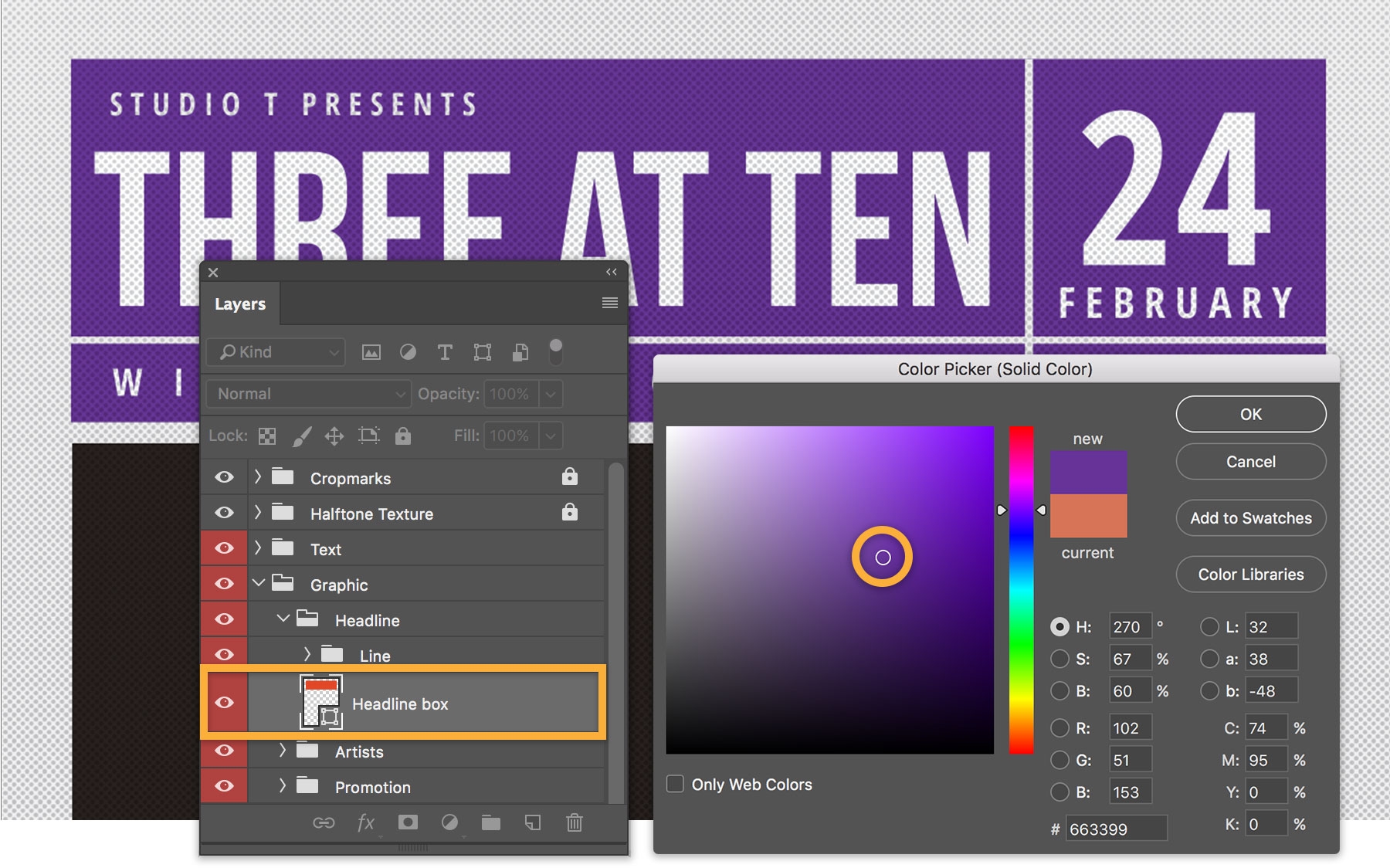
Task: Click the lock transparent pixels icon
Action: click(267, 436)
